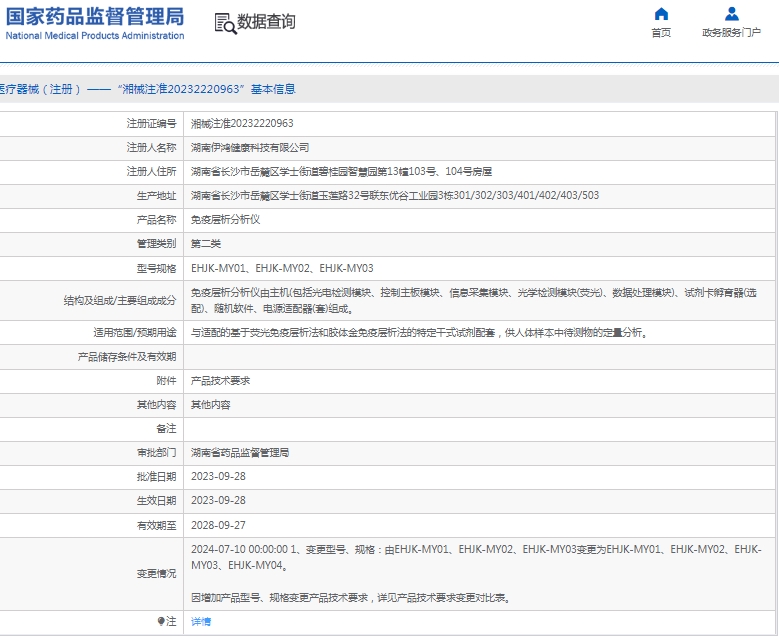Click the 附件 row label

coord(166,381)
